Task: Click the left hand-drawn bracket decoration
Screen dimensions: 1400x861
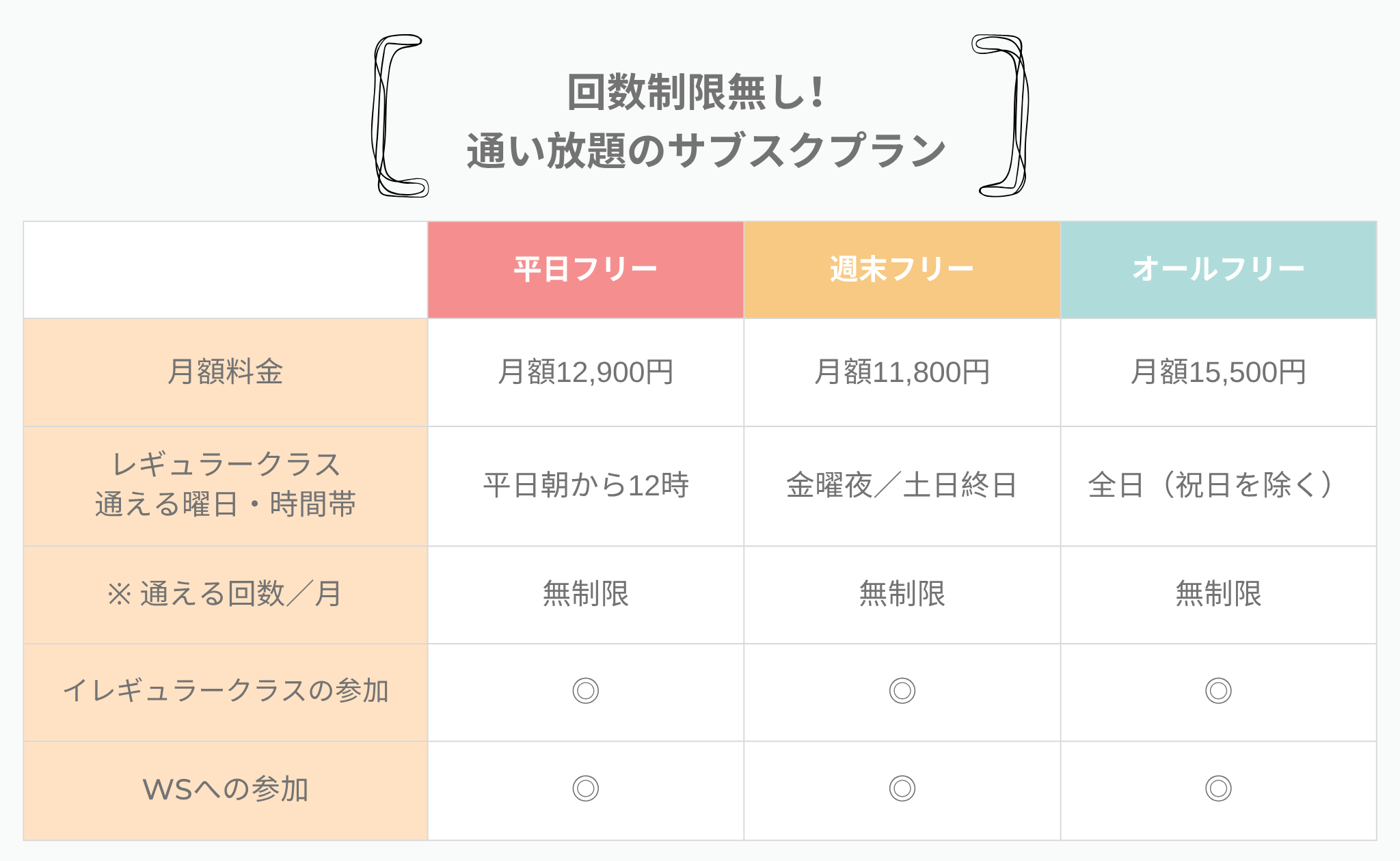Action: 400,115
